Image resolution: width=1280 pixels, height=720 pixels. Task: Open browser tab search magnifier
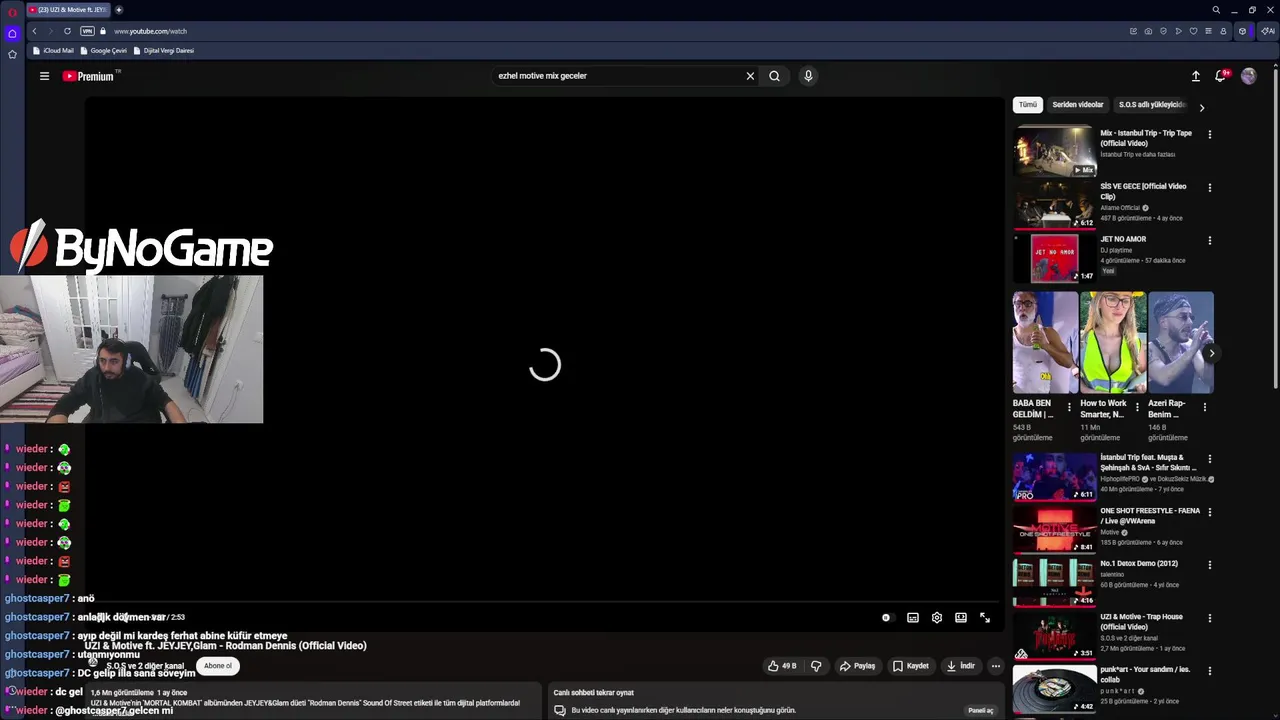(x=1216, y=10)
